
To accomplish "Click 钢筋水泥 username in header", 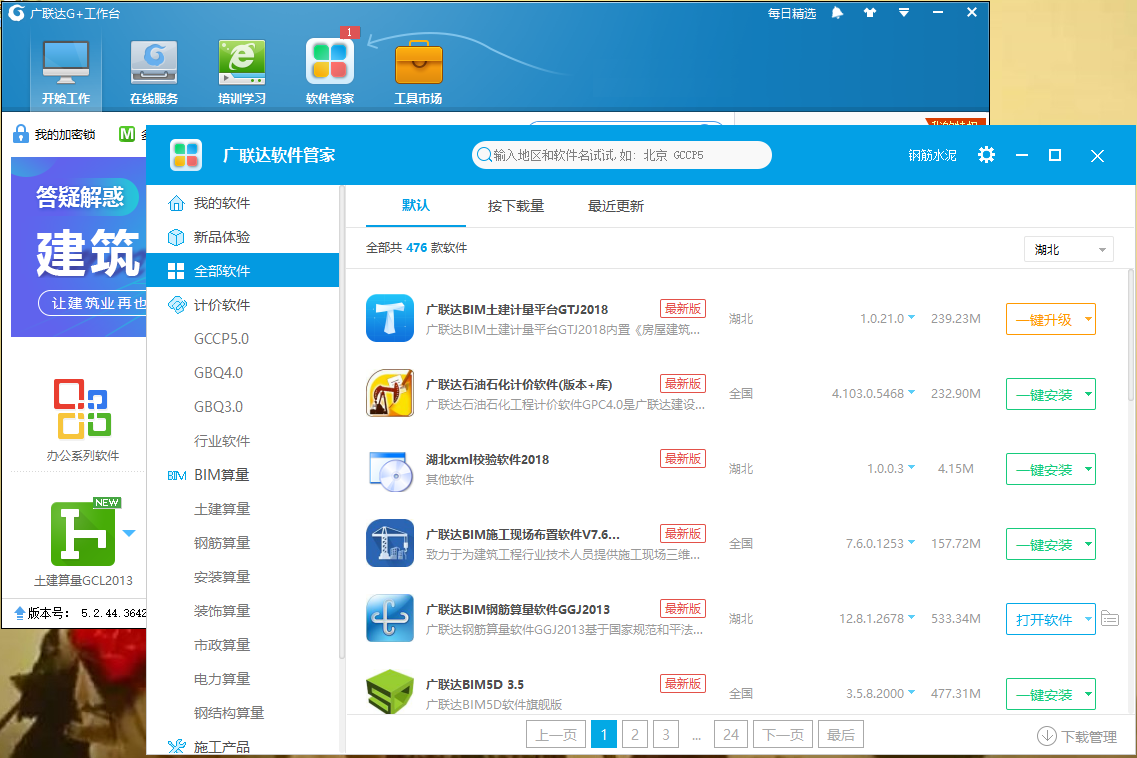I will pos(932,155).
